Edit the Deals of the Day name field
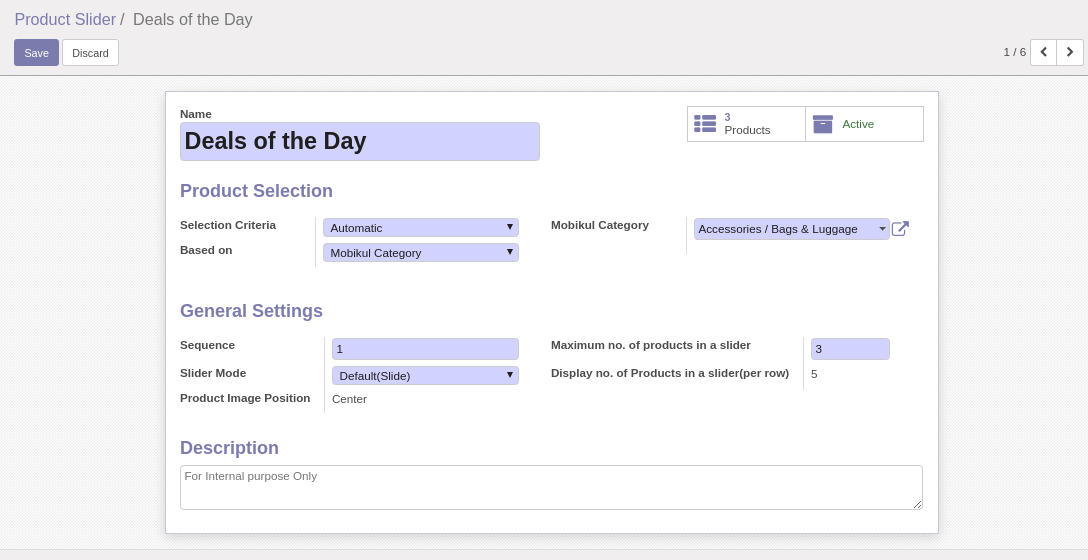Image resolution: width=1088 pixels, height=560 pixels. pyautogui.click(x=359, y=142)
